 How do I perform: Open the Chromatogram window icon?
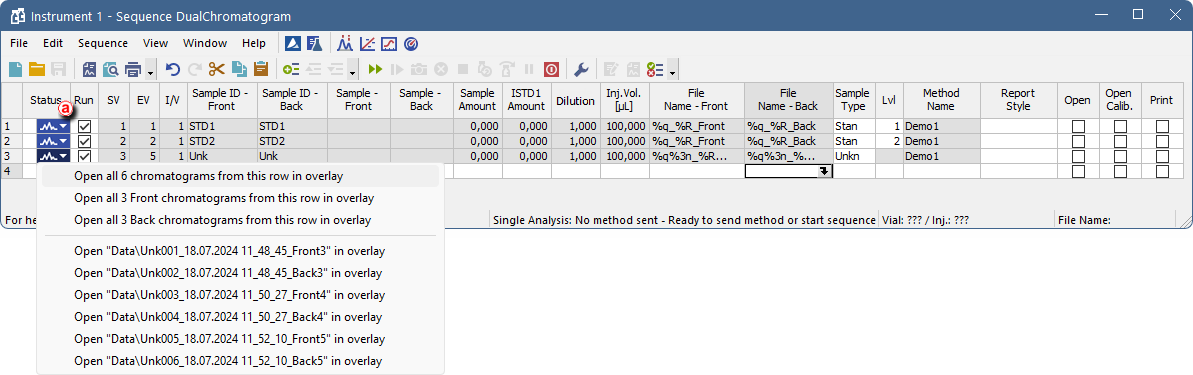tap(345, 43)
